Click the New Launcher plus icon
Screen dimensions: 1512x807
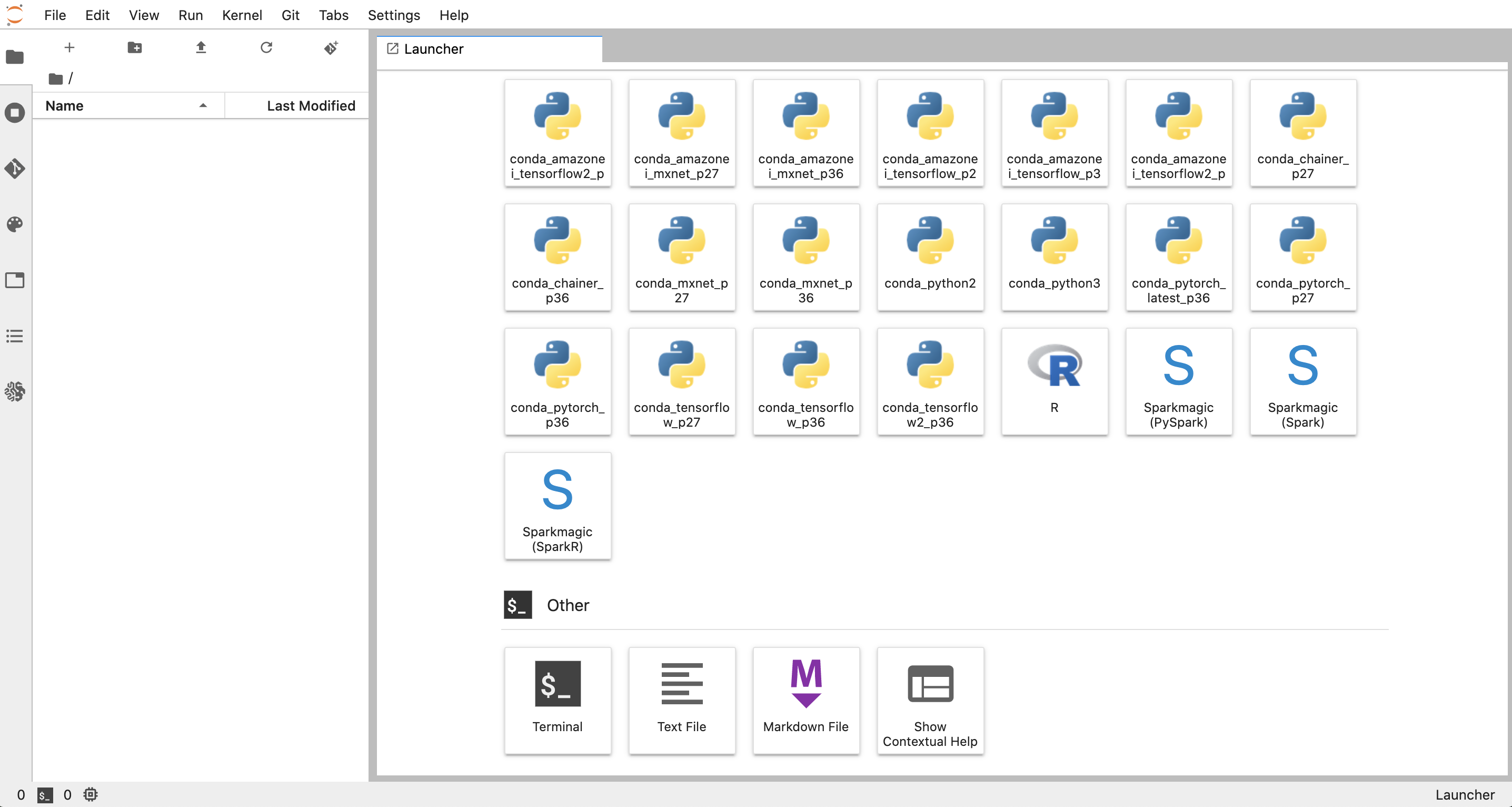(x=69, y=47)
